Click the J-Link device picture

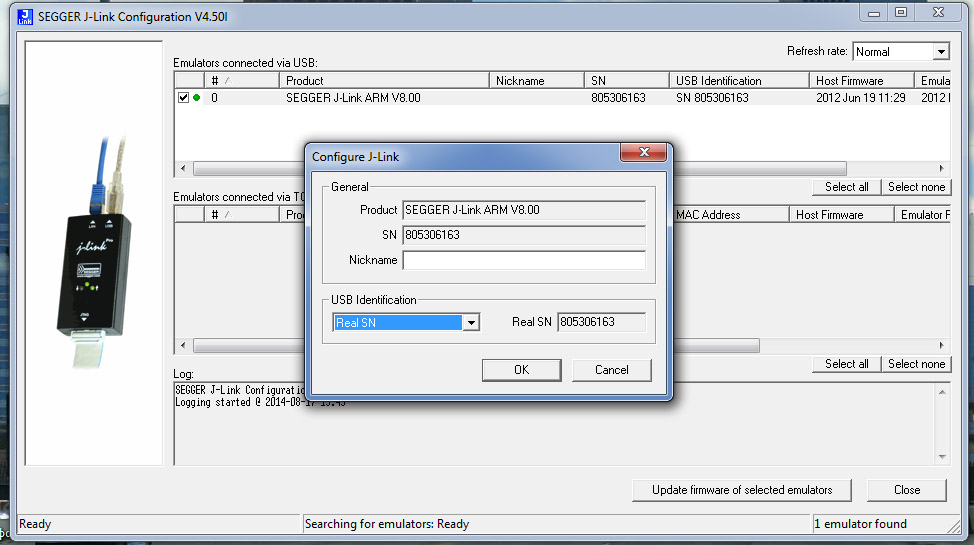94,254
